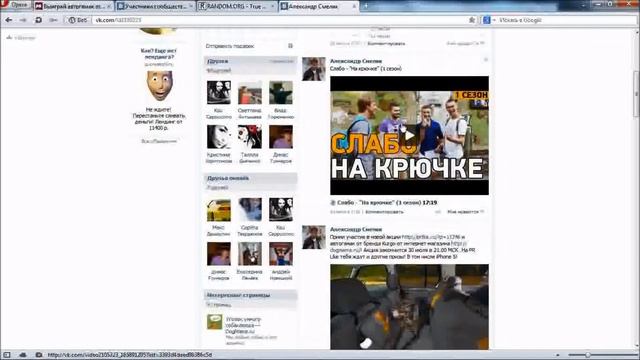Viewport: 640px width, 360px height.
Task: Open the 'Друзья' section header
Action: tap(250, 61)
